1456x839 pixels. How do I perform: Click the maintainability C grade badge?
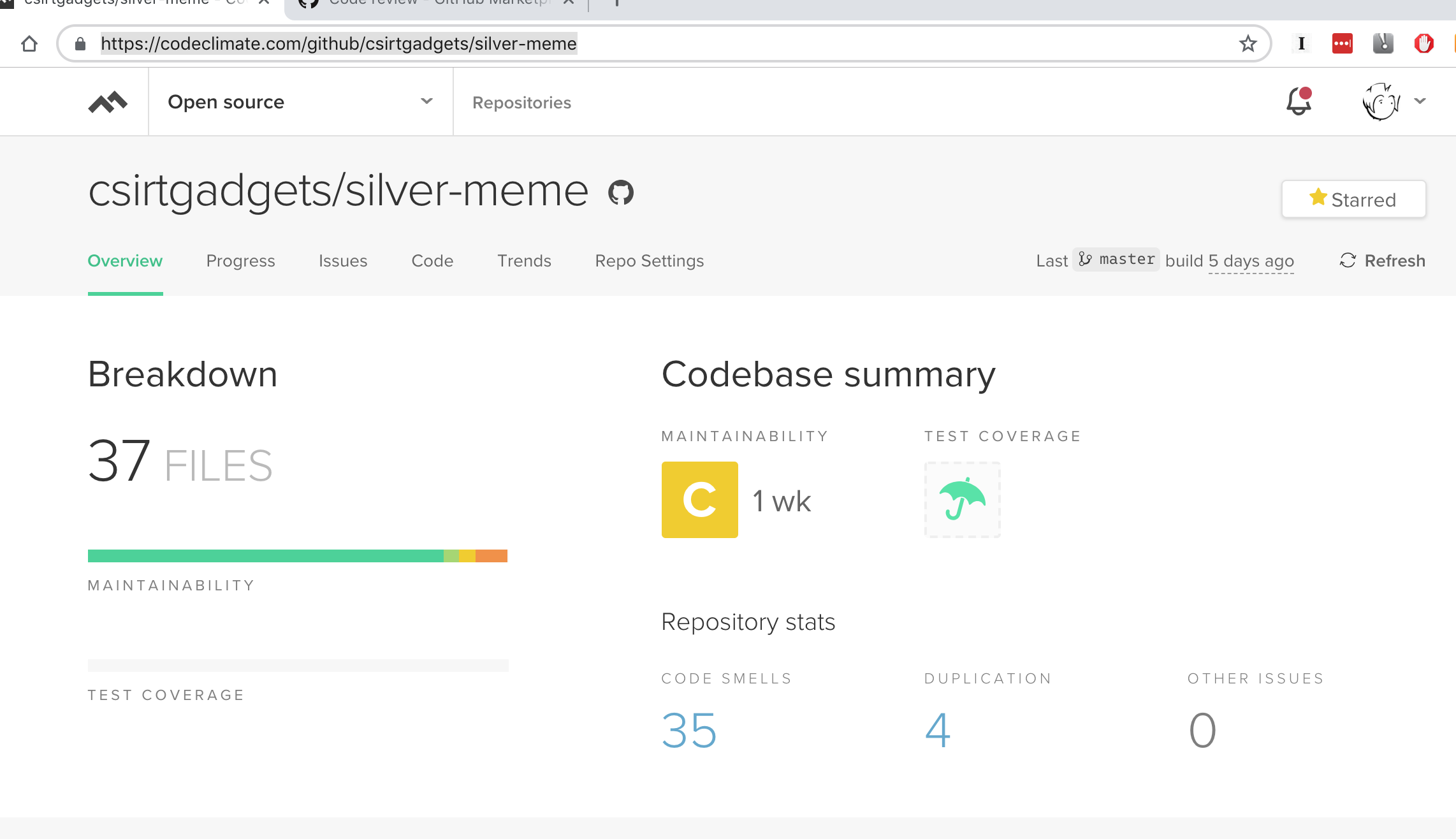point(699,500)
